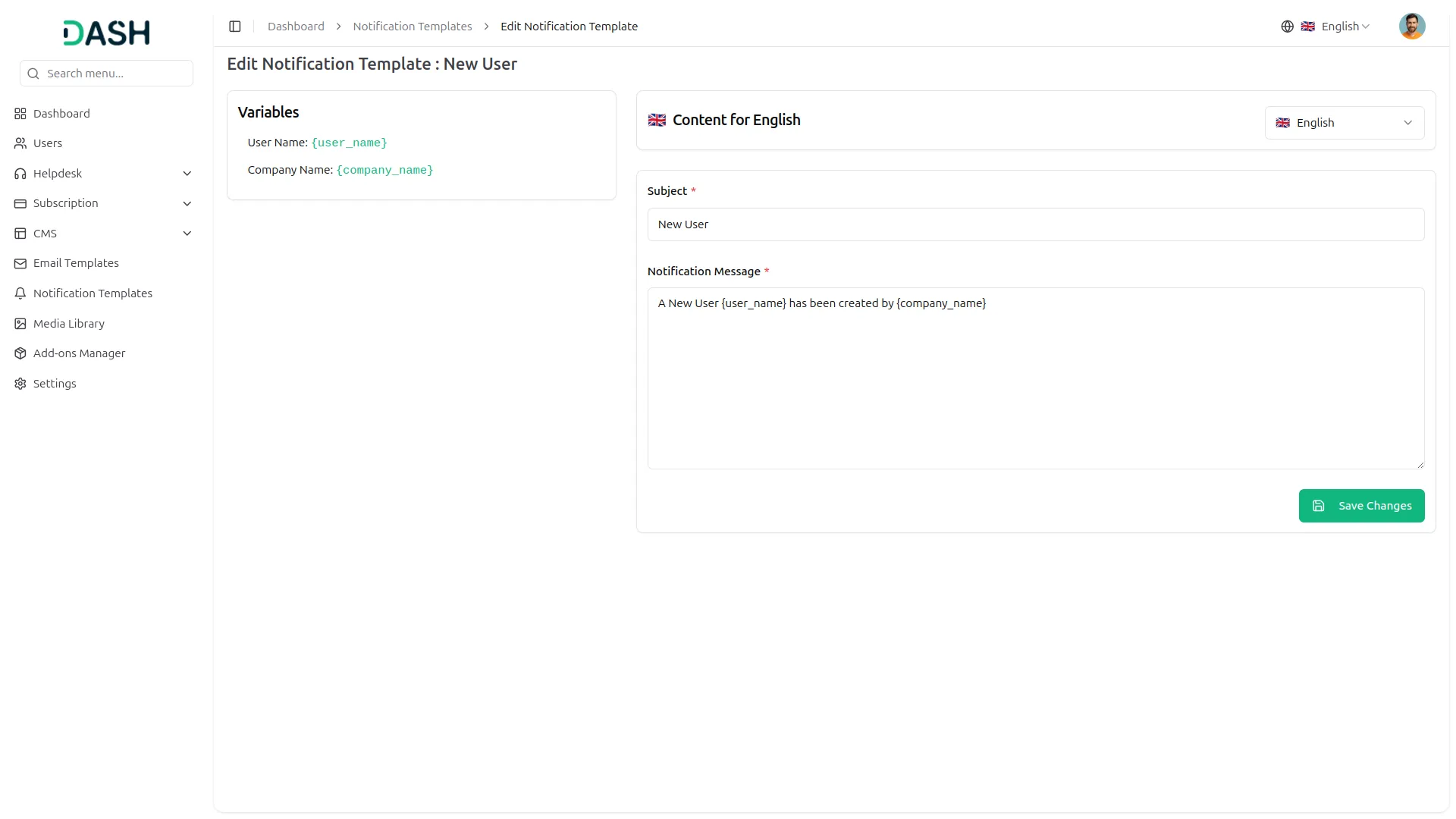This screenshot has height=819, width=1456.
Task: Click the Settings gear icon
Action: click(x=20, y=384)
